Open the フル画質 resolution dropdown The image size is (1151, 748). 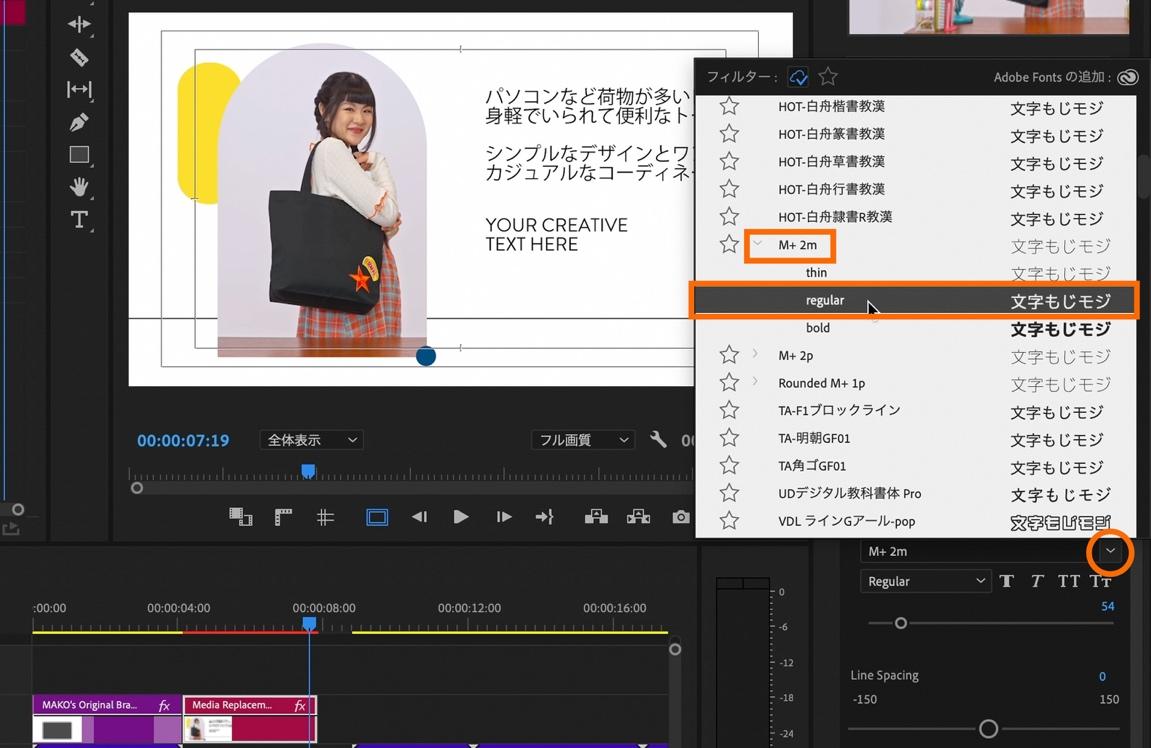click(584, 440)
